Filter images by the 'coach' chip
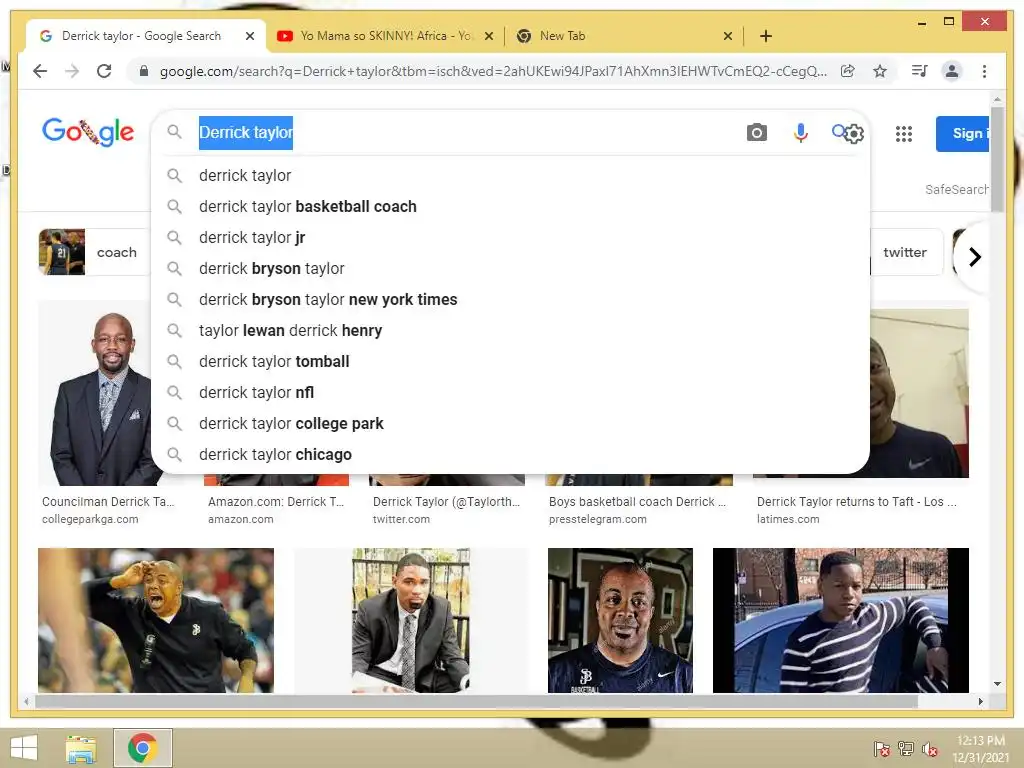 (x=95, y=252)
